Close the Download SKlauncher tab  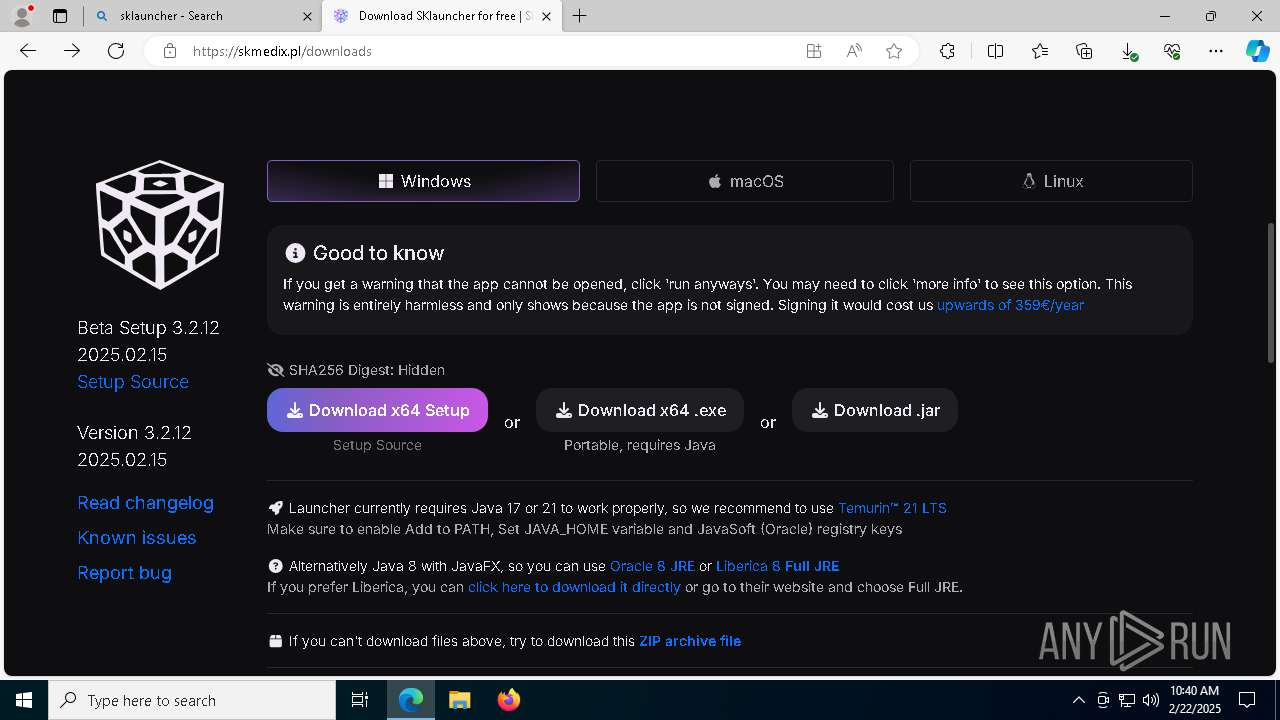tap(546, 16)
